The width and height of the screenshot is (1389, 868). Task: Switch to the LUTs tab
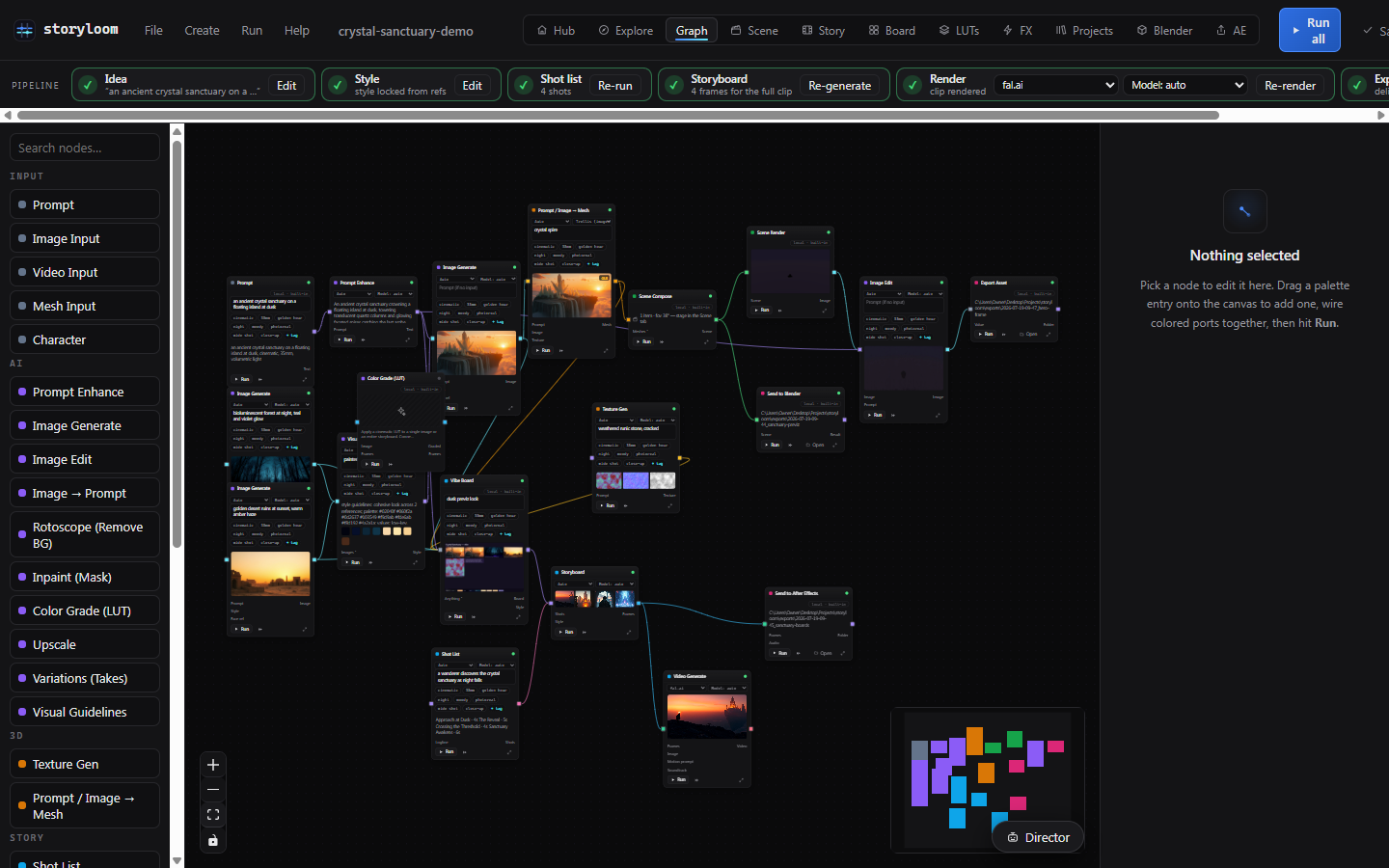(x=959, y=30)
